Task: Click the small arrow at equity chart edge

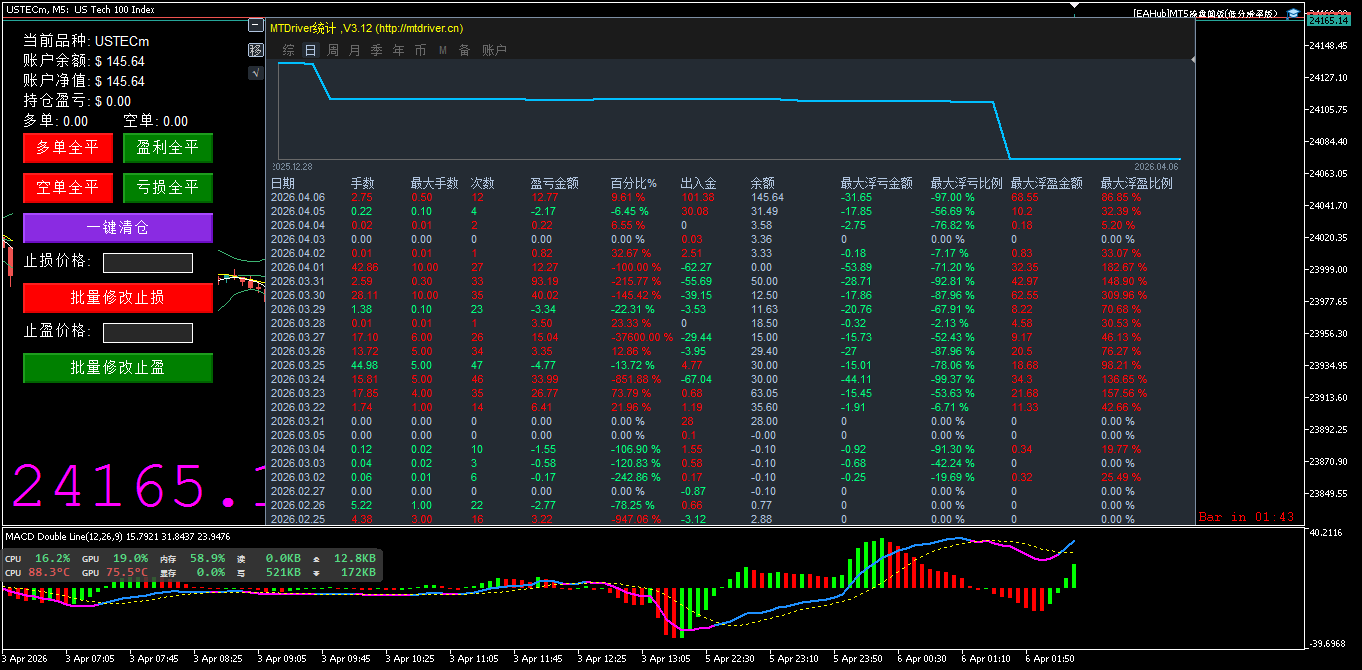Action: tap(1192, 61)
